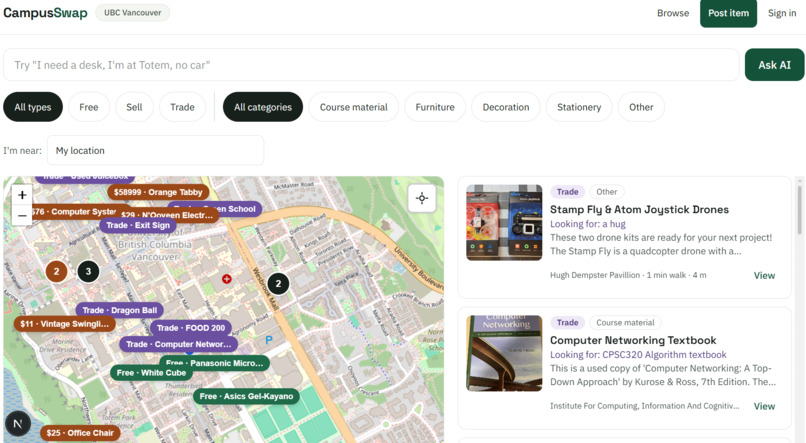Filter by Furniture category

(435, 107)
